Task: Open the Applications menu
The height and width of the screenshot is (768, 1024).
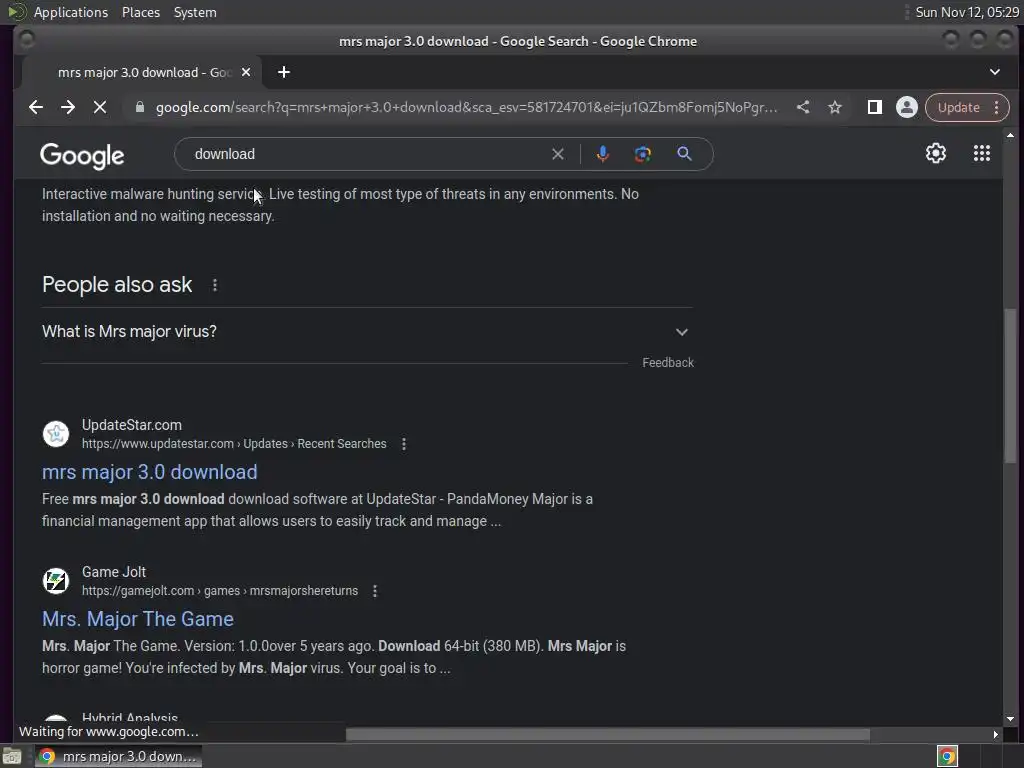Action: [71, 12]
